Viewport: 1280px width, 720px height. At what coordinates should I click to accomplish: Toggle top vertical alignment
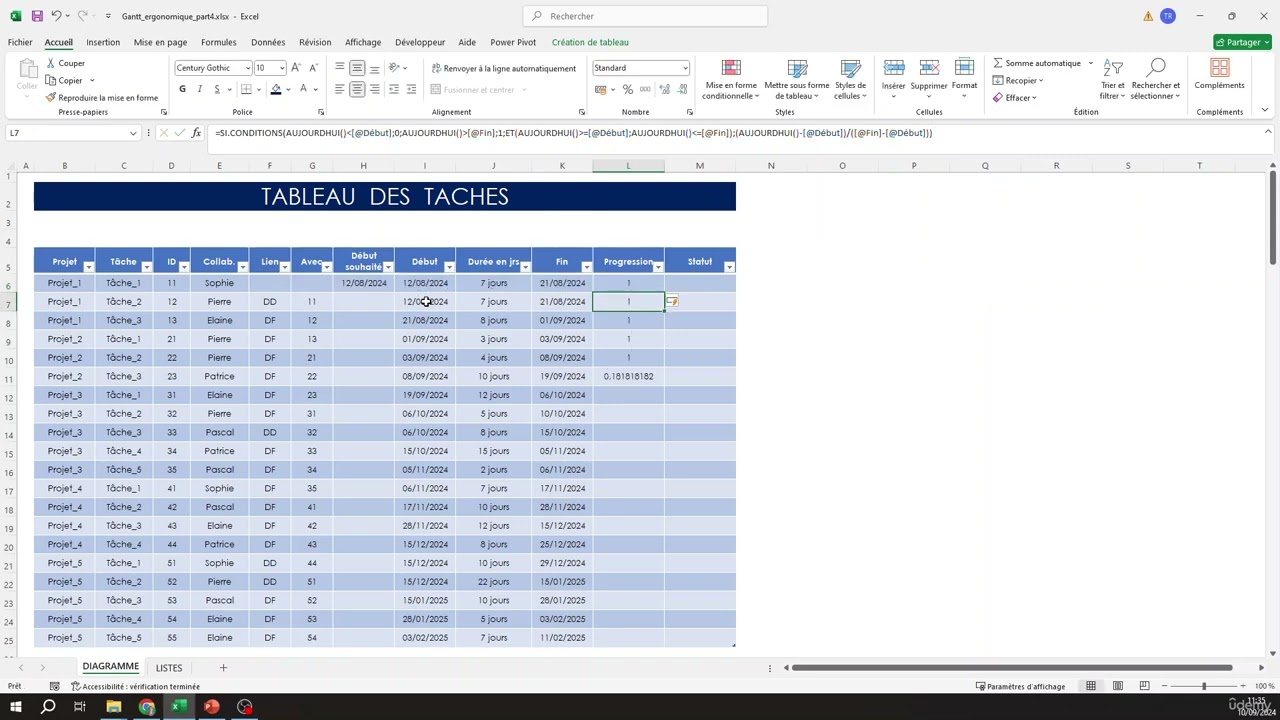(340, 68)
